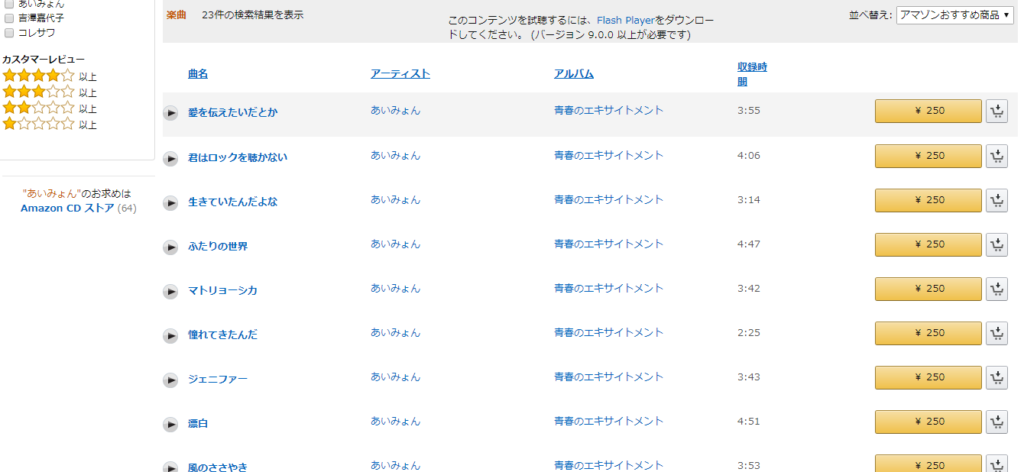Play preview of 憧れてきたんだ
The image size is (1024, 472).
pos(170,336)
